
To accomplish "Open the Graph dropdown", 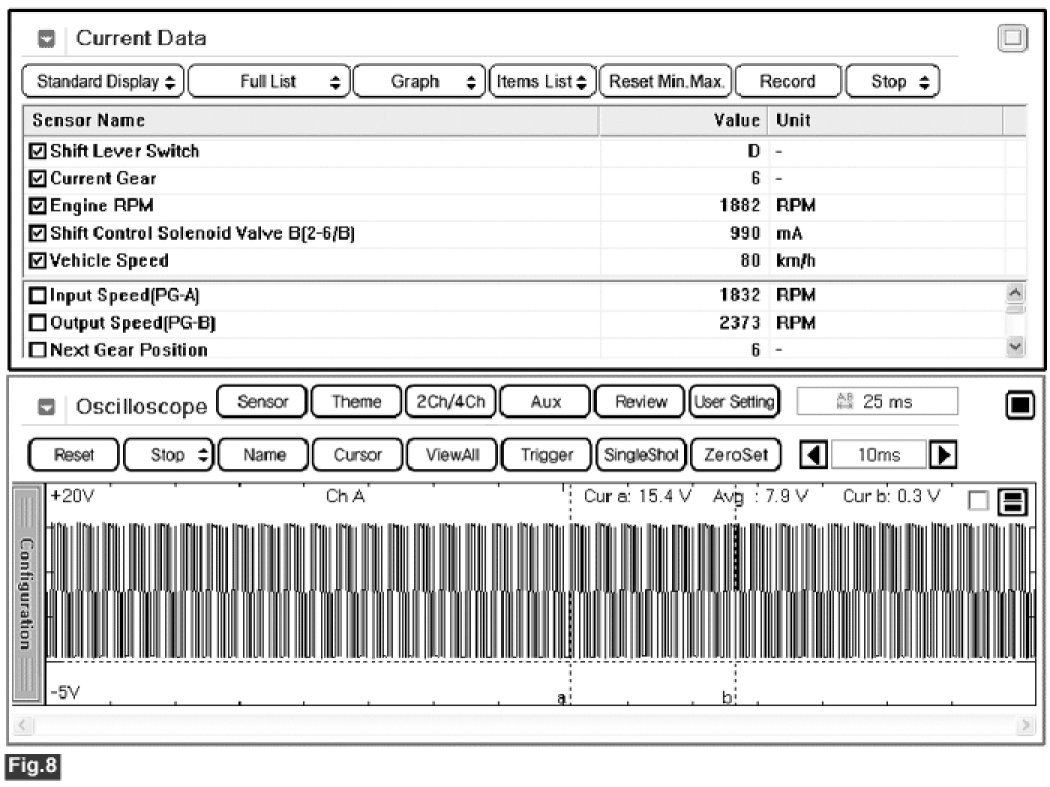I will click(418, 82).
